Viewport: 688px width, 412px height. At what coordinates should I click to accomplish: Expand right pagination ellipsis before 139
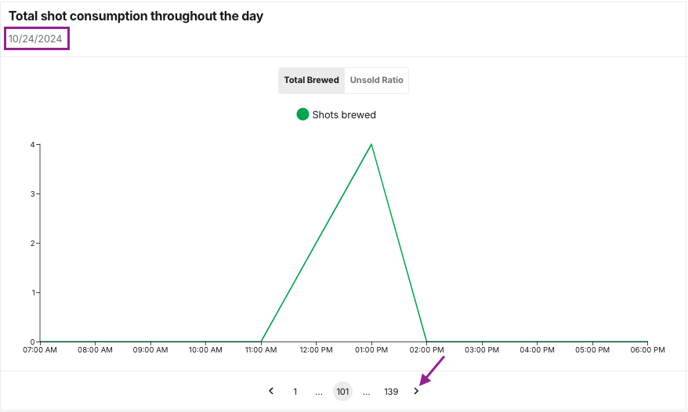pos(367,392)
